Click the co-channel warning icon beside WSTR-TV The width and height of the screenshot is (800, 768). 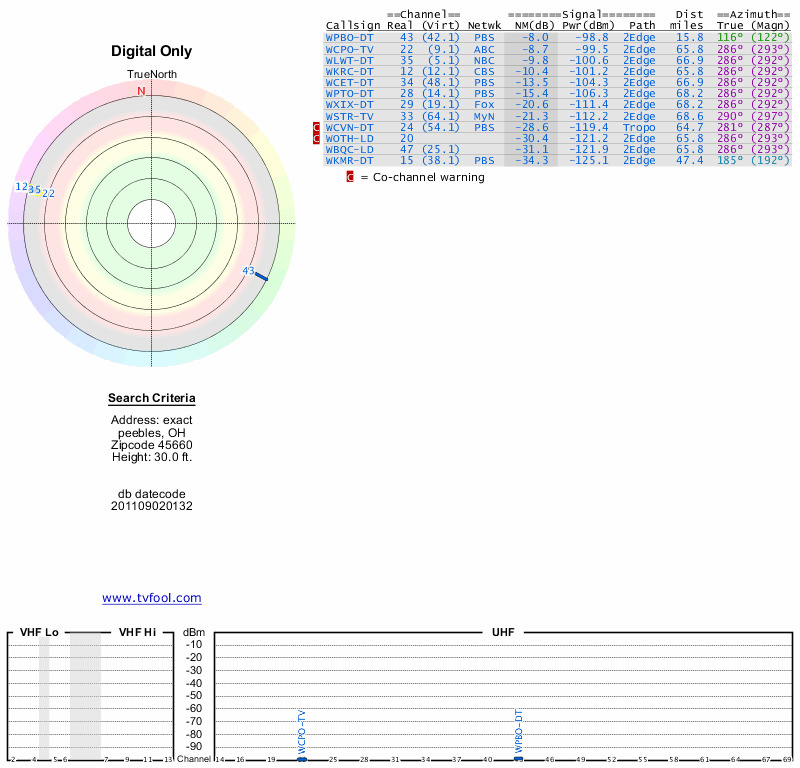[317, 127]
